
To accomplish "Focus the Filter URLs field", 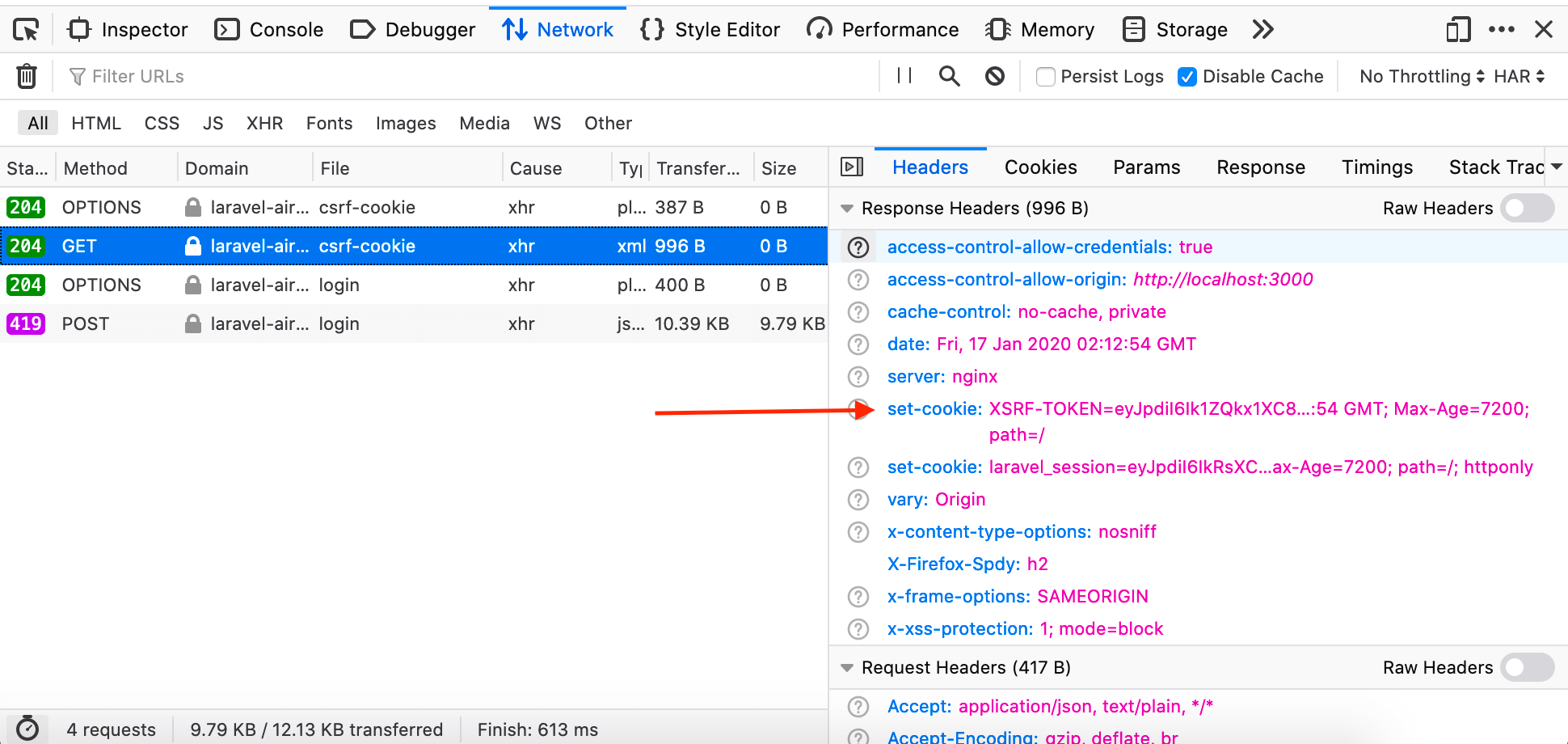I will tap(469, 76).
